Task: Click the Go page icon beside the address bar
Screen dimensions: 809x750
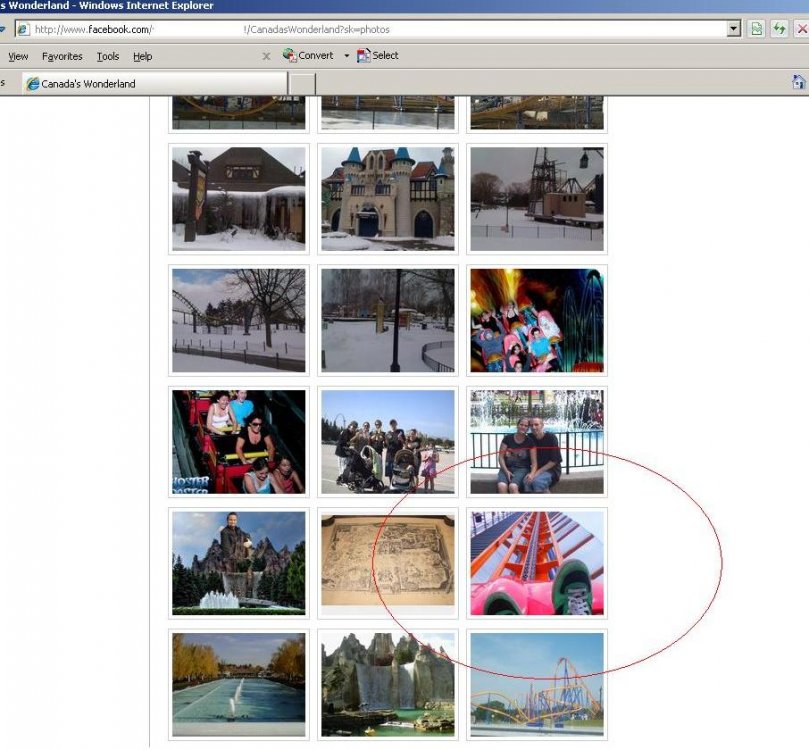Action: [x=755, y=29]
